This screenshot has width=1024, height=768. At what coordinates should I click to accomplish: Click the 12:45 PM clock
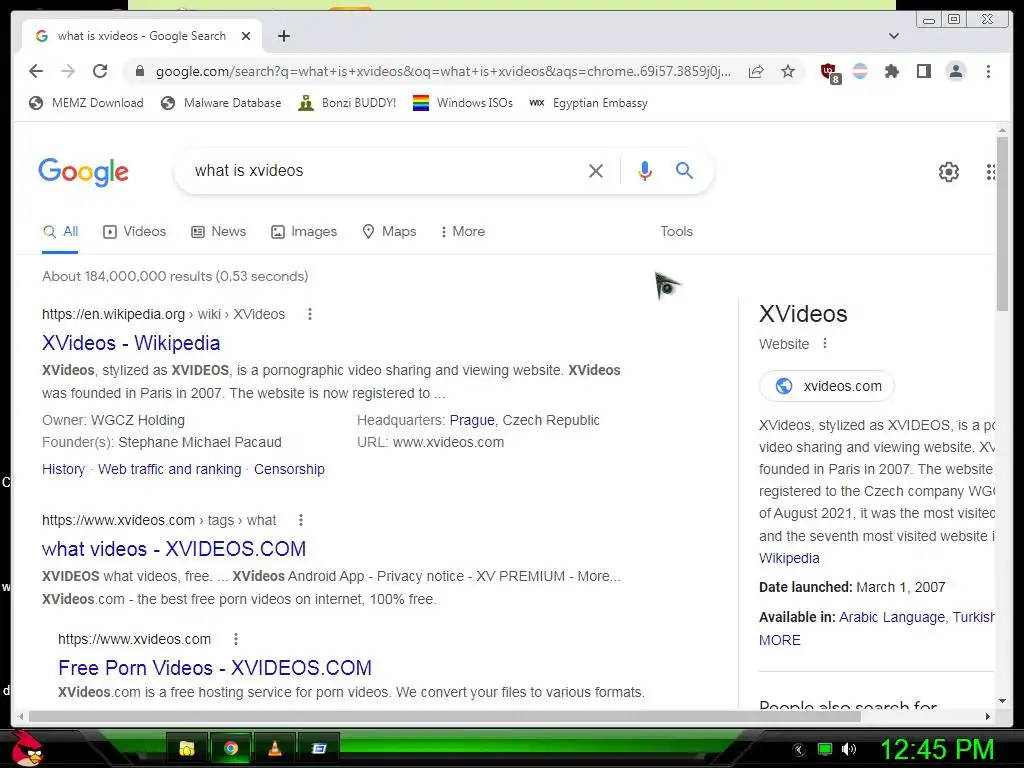pos(936,749)
